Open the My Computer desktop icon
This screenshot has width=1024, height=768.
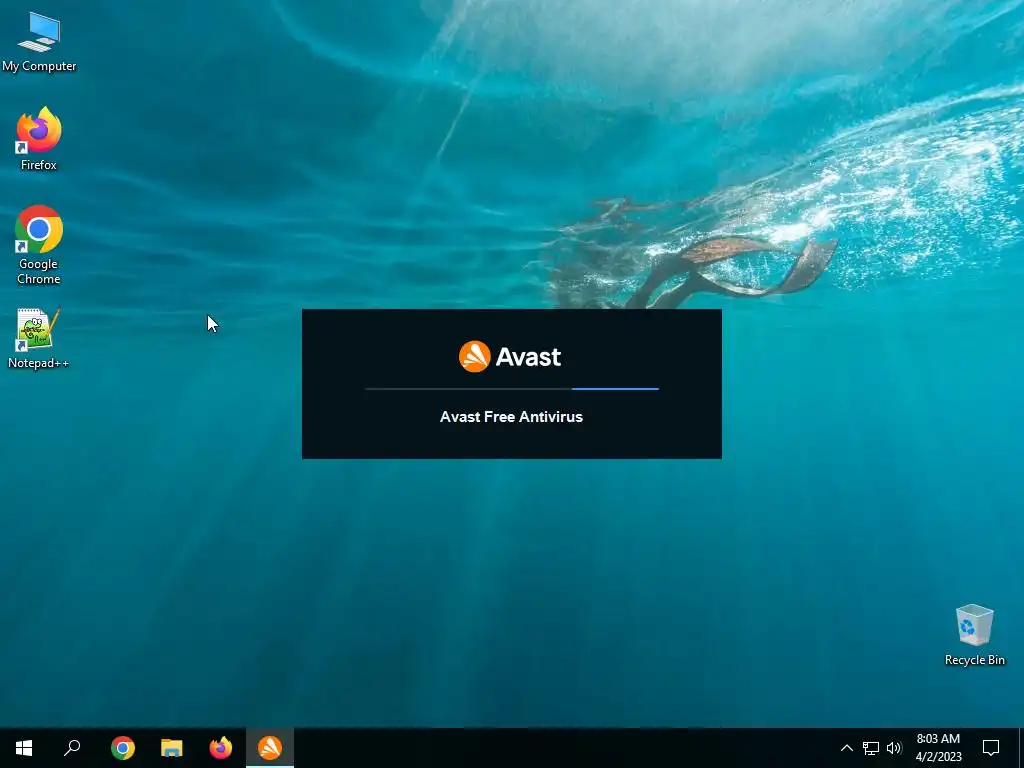coord(39,40)
